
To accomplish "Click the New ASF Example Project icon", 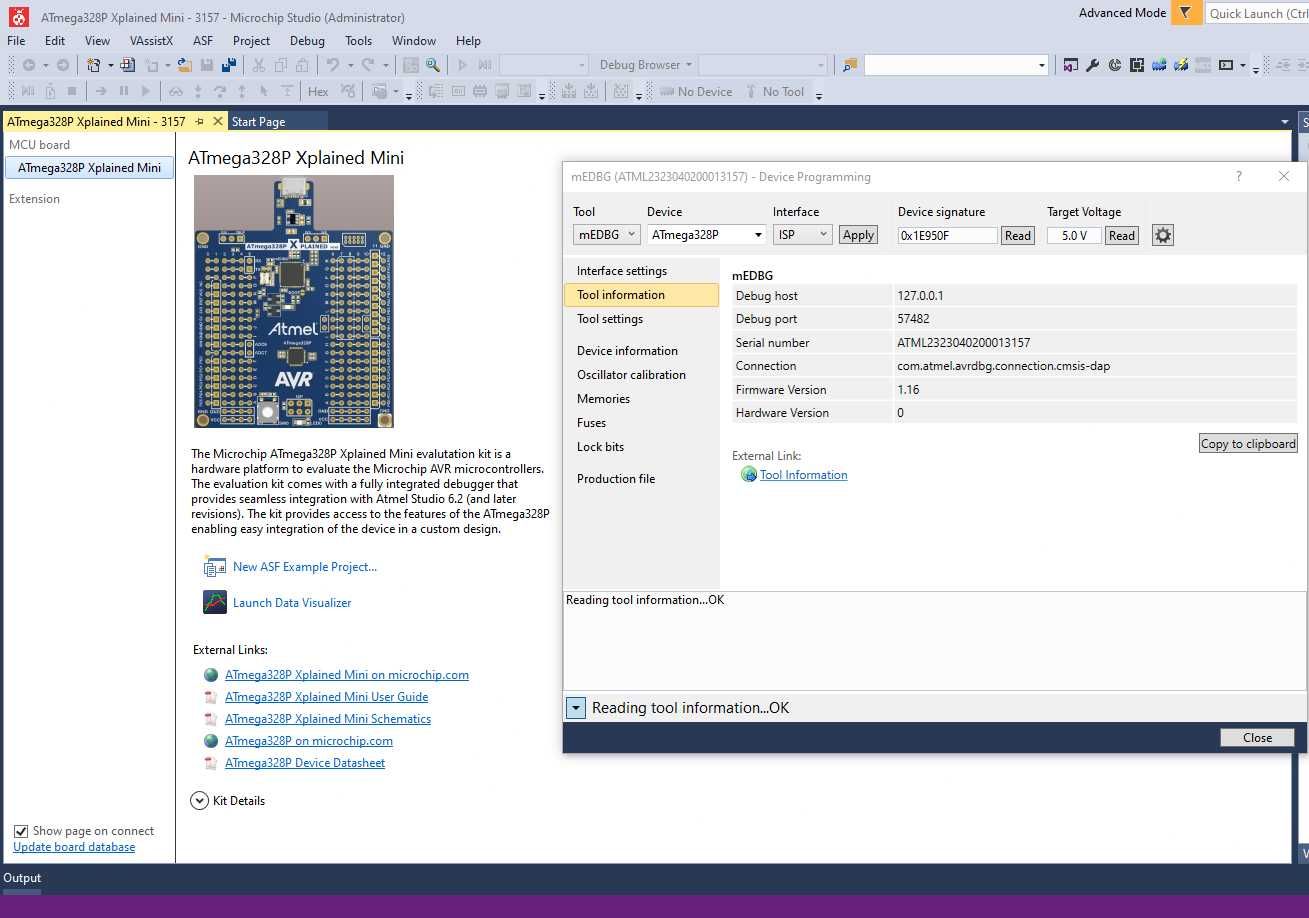I will pos(215,567).
